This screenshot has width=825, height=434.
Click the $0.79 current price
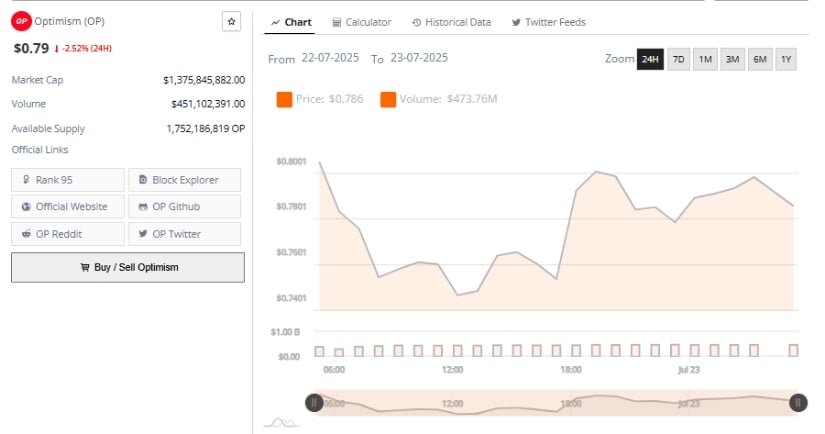[x=31, y=48]
